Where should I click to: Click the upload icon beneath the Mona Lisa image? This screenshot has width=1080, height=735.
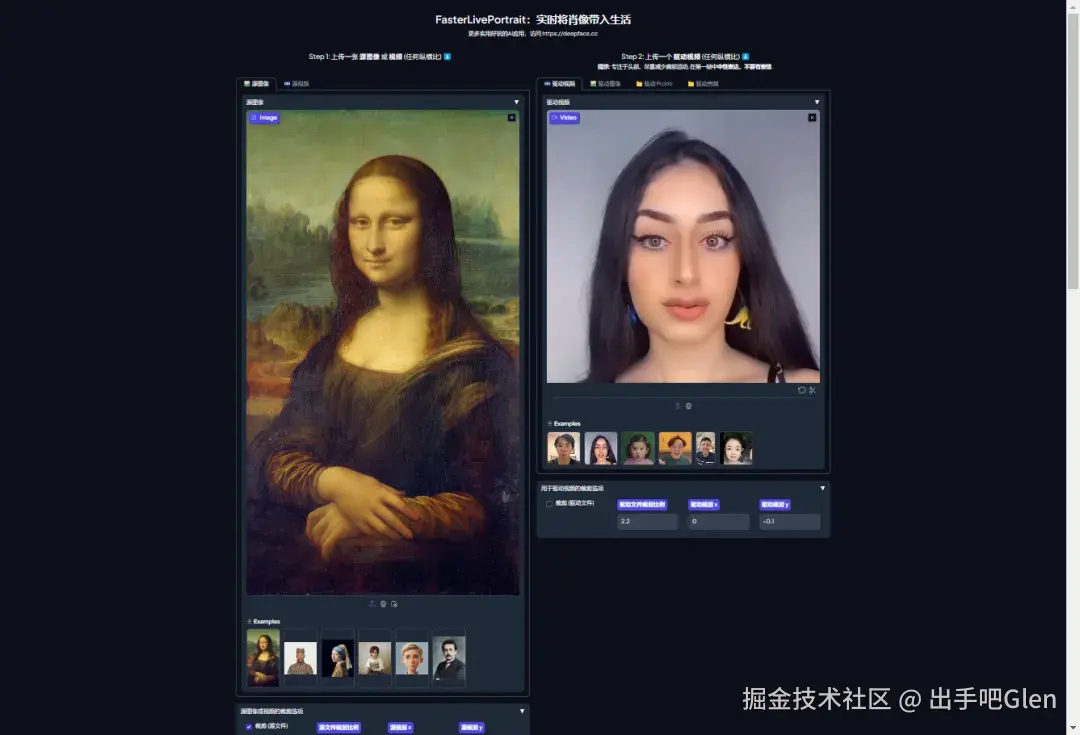click(x=372, y=604)
